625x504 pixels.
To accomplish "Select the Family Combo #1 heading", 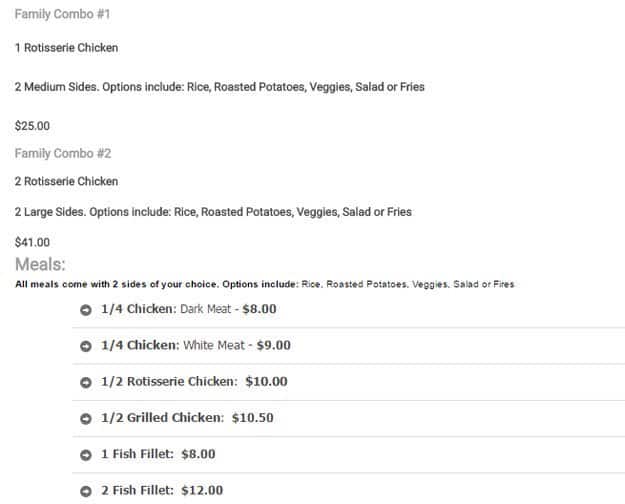I will pos(62,15).
